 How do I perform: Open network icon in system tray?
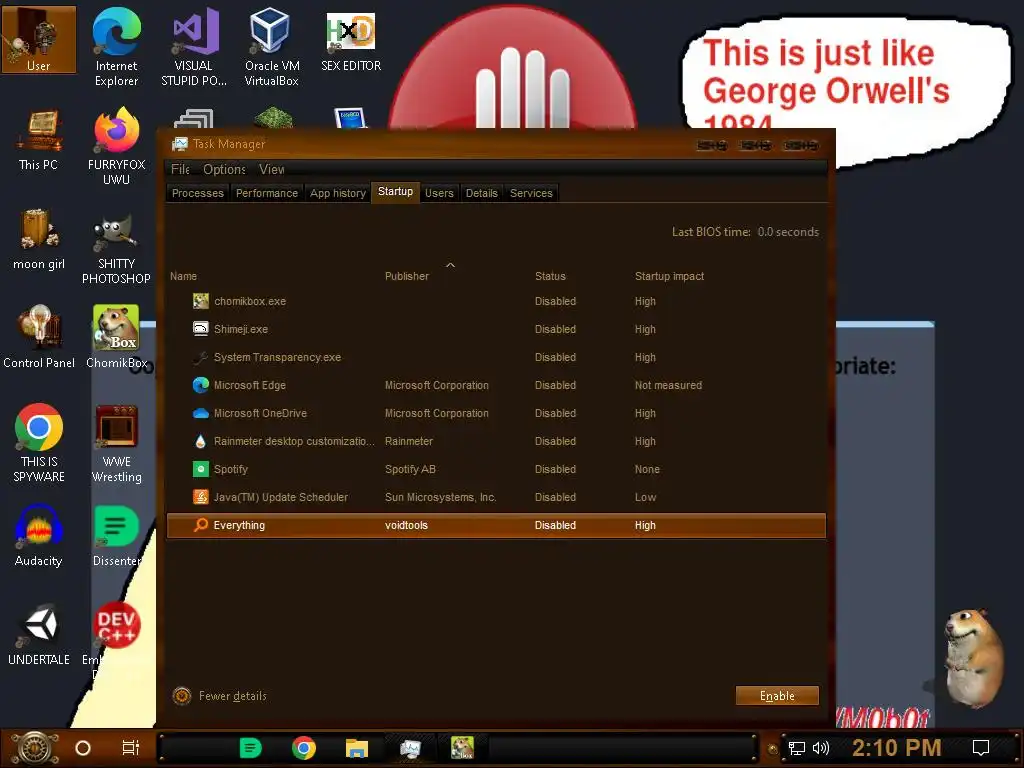tap(797, 748)
